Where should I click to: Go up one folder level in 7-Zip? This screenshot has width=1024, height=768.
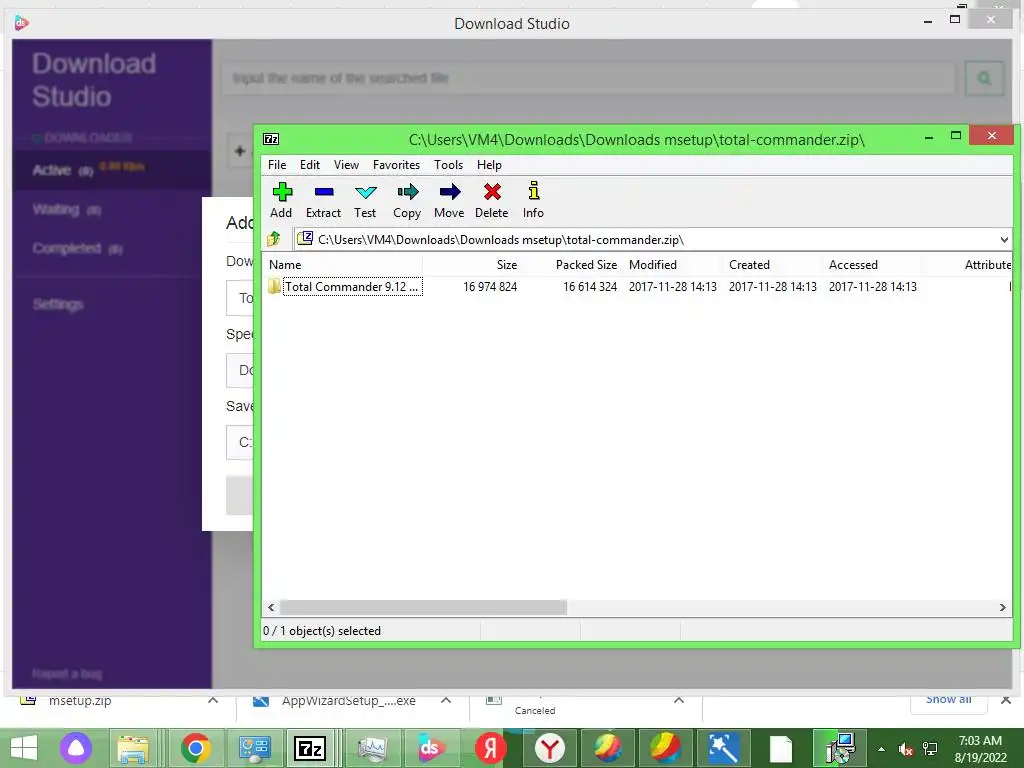tap(274, 239)
